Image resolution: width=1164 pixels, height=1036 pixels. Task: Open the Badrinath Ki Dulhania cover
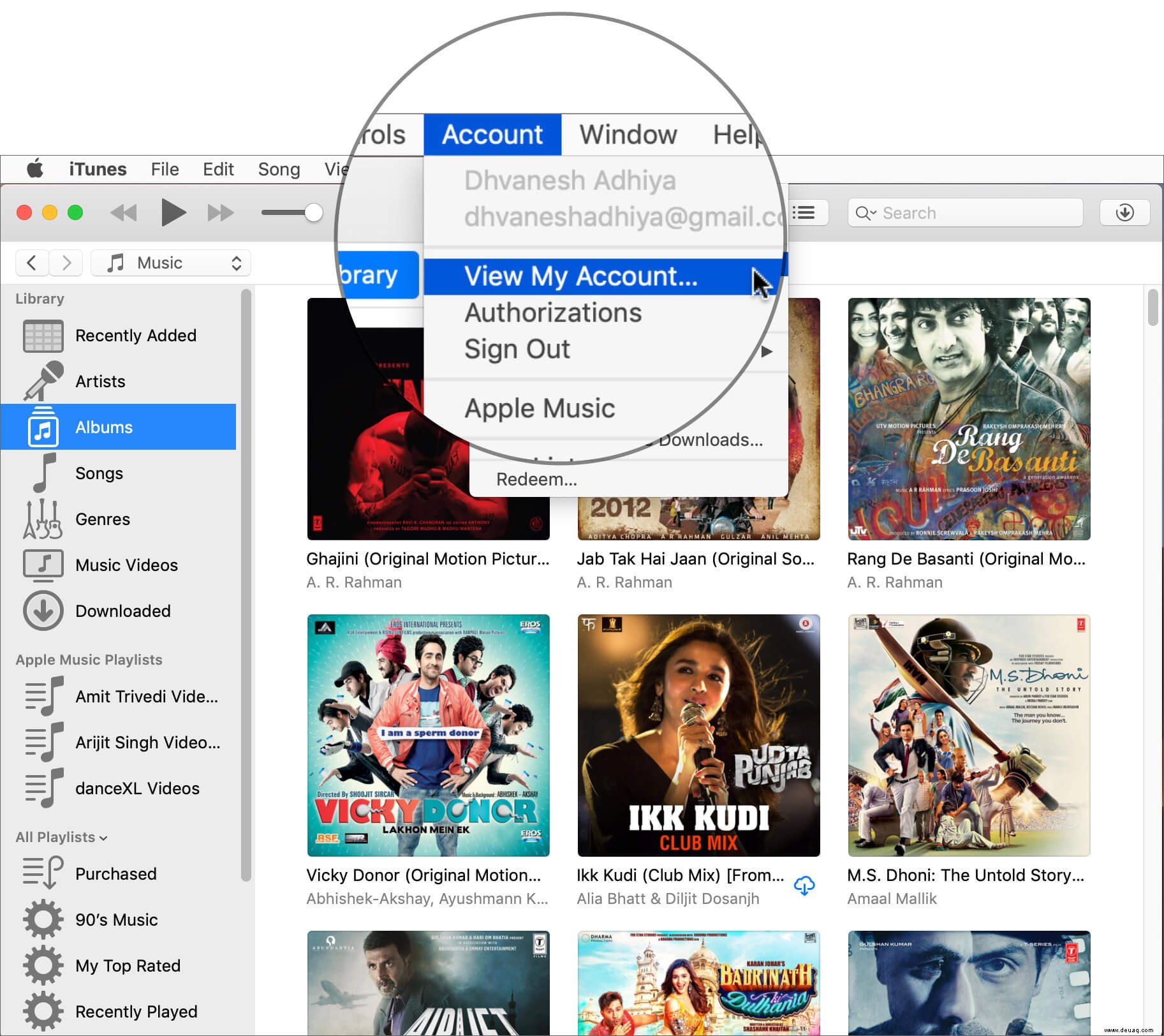(698, 983)
